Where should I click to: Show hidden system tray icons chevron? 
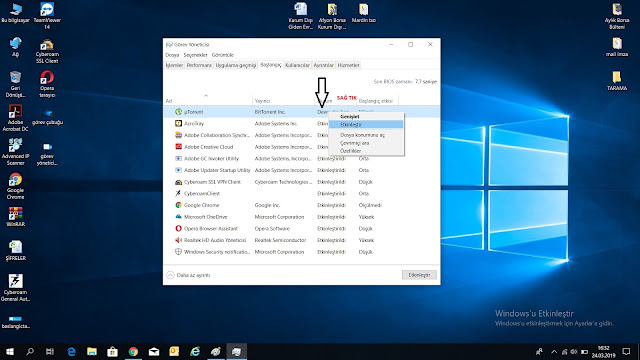554,351
